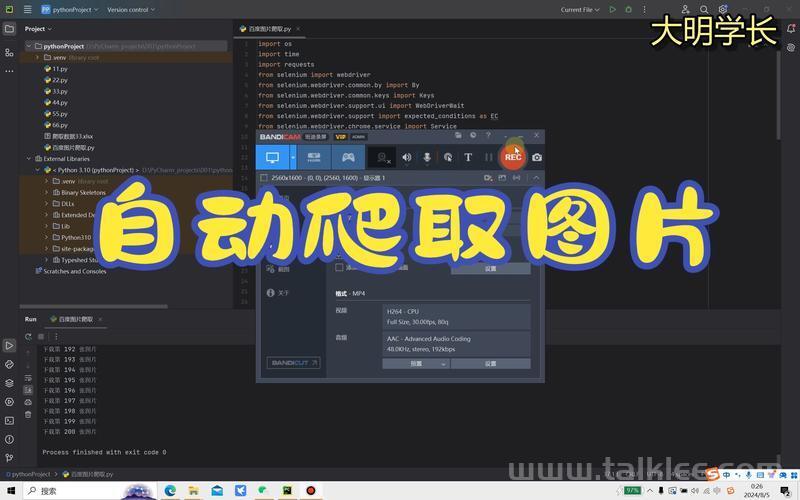Collapse External Libraries node
Viewport: 800px width, 500px height.
coord(29,159)
